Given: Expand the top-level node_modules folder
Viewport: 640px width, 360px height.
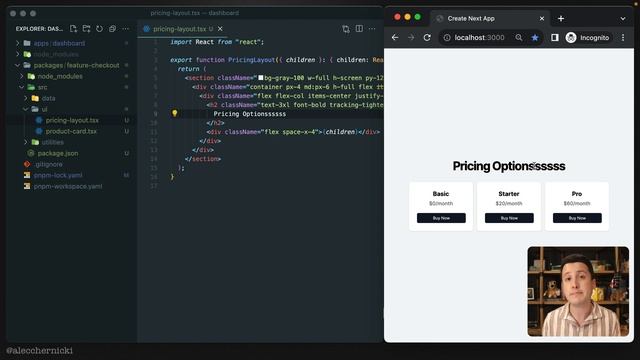Looking at the screenshot, I should tap(56, 54).
